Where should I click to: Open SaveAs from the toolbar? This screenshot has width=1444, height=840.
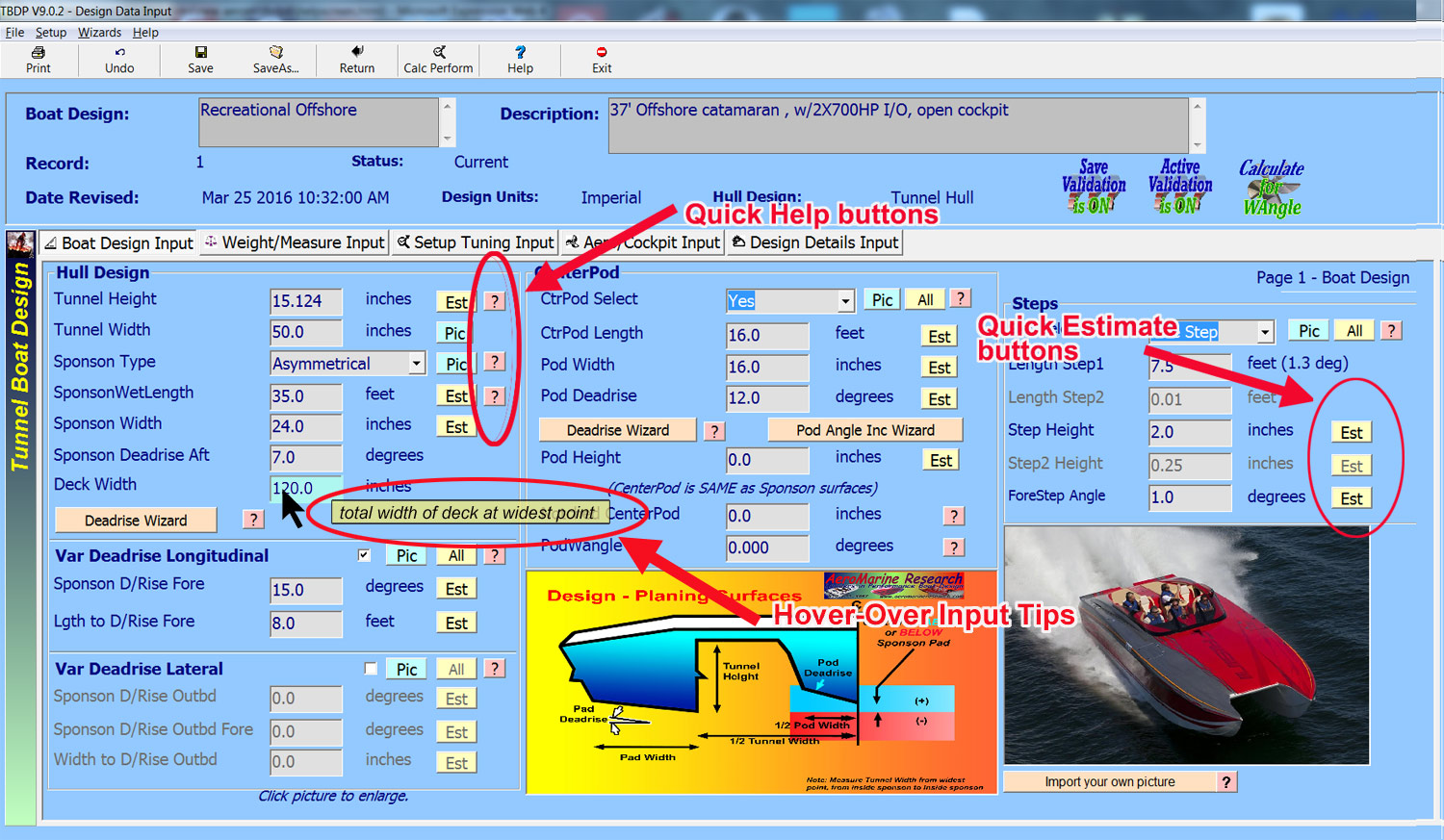[x=276, y=53]
